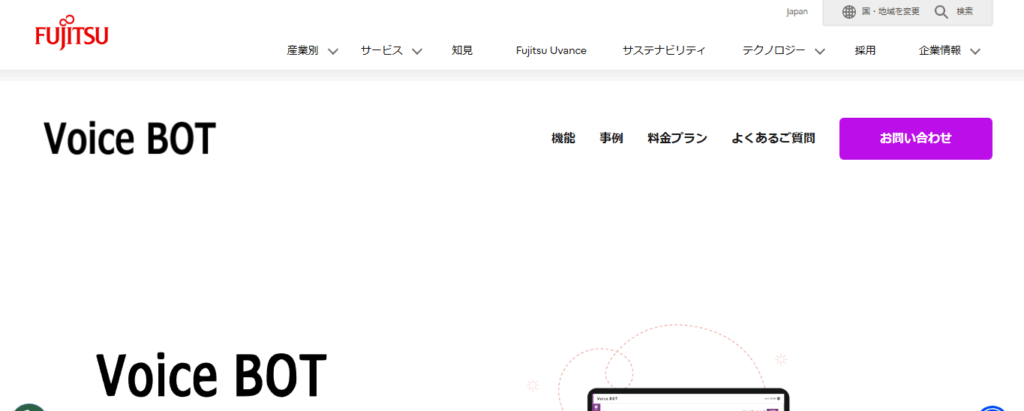The width and height of the screenshot is (1024, 411).
Task: Open the よくあるご質問 link
Action: tap(773, 139)
